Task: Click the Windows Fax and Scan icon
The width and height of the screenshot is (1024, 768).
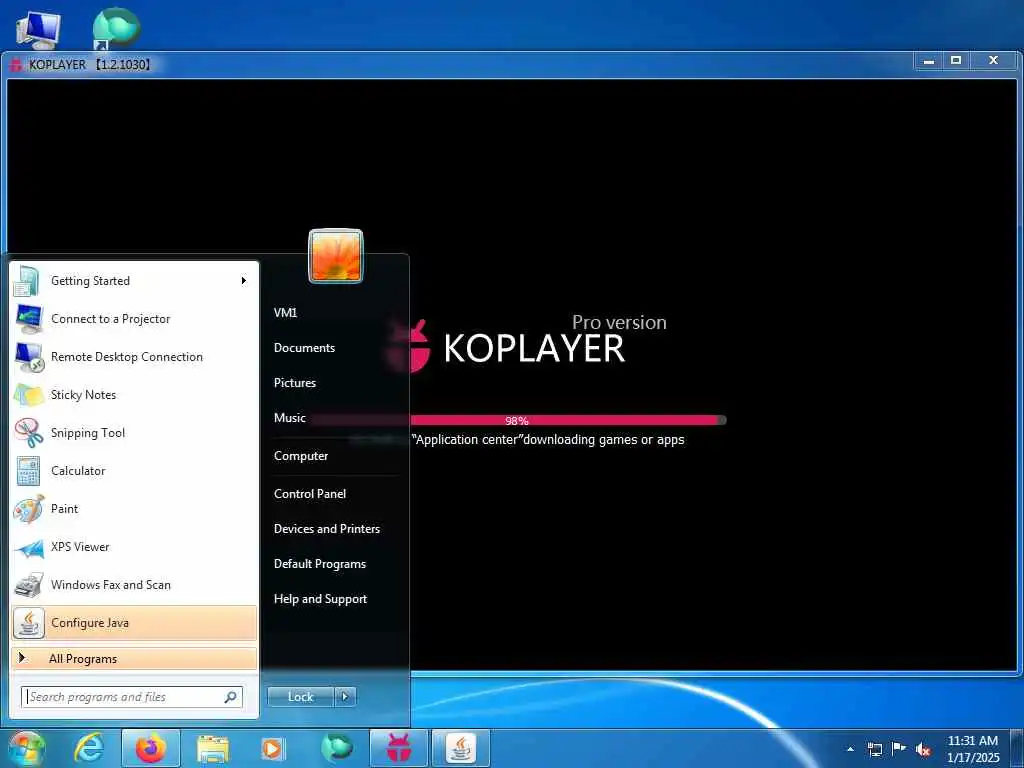Action: (29, 585)
